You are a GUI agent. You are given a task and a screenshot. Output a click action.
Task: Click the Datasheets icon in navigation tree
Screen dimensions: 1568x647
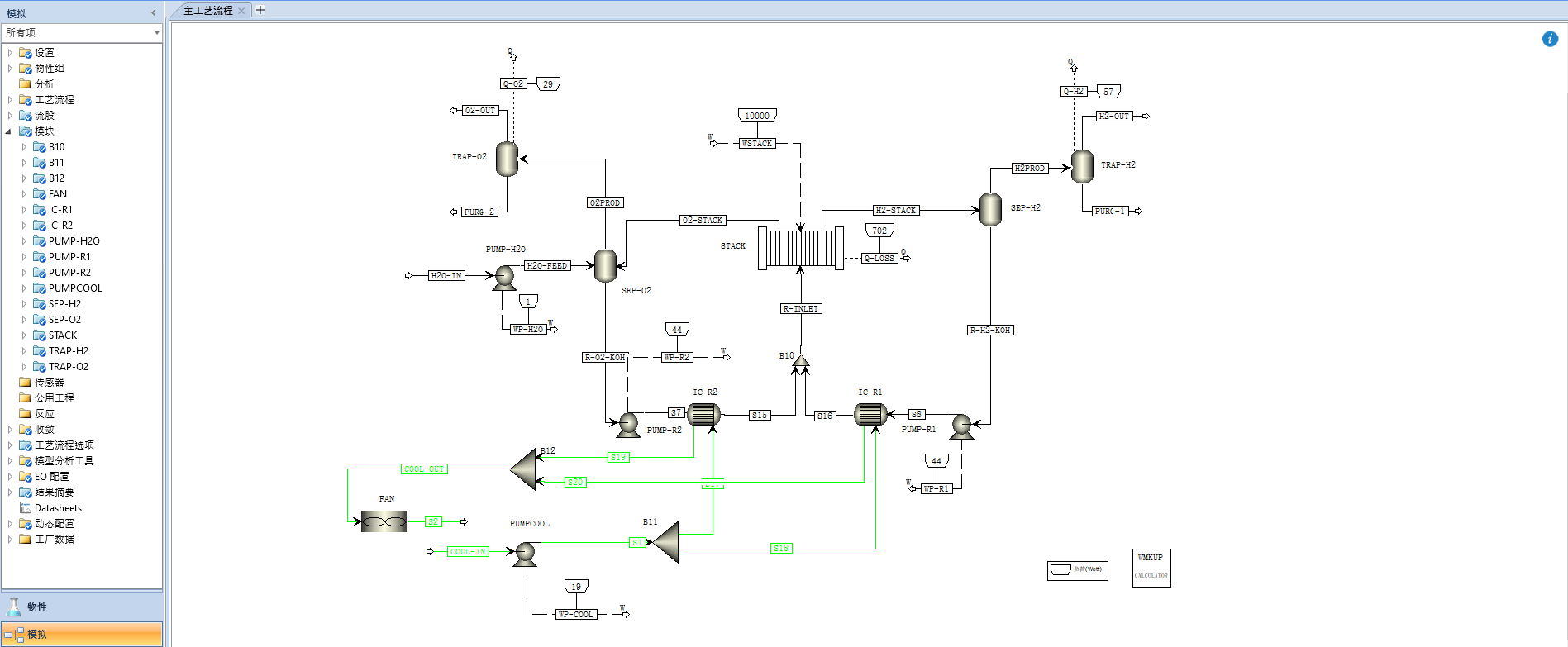tap(26, 508)
